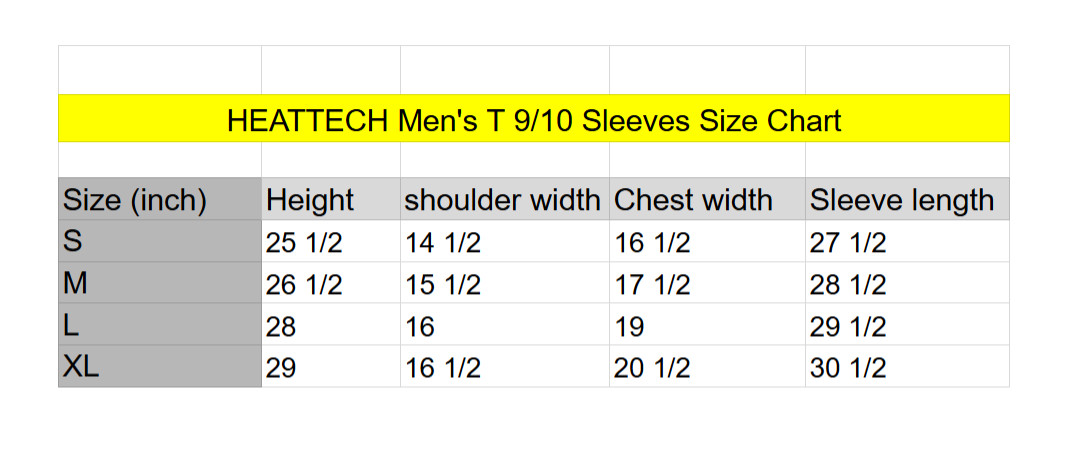Click the S height value 25 1/2

point(330,242)
